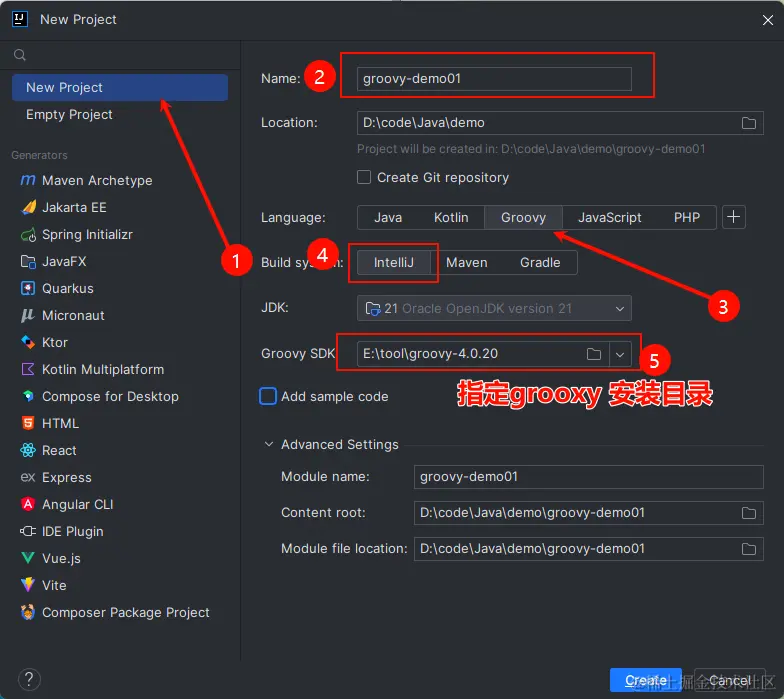Click the HTML generator icon

28,423
